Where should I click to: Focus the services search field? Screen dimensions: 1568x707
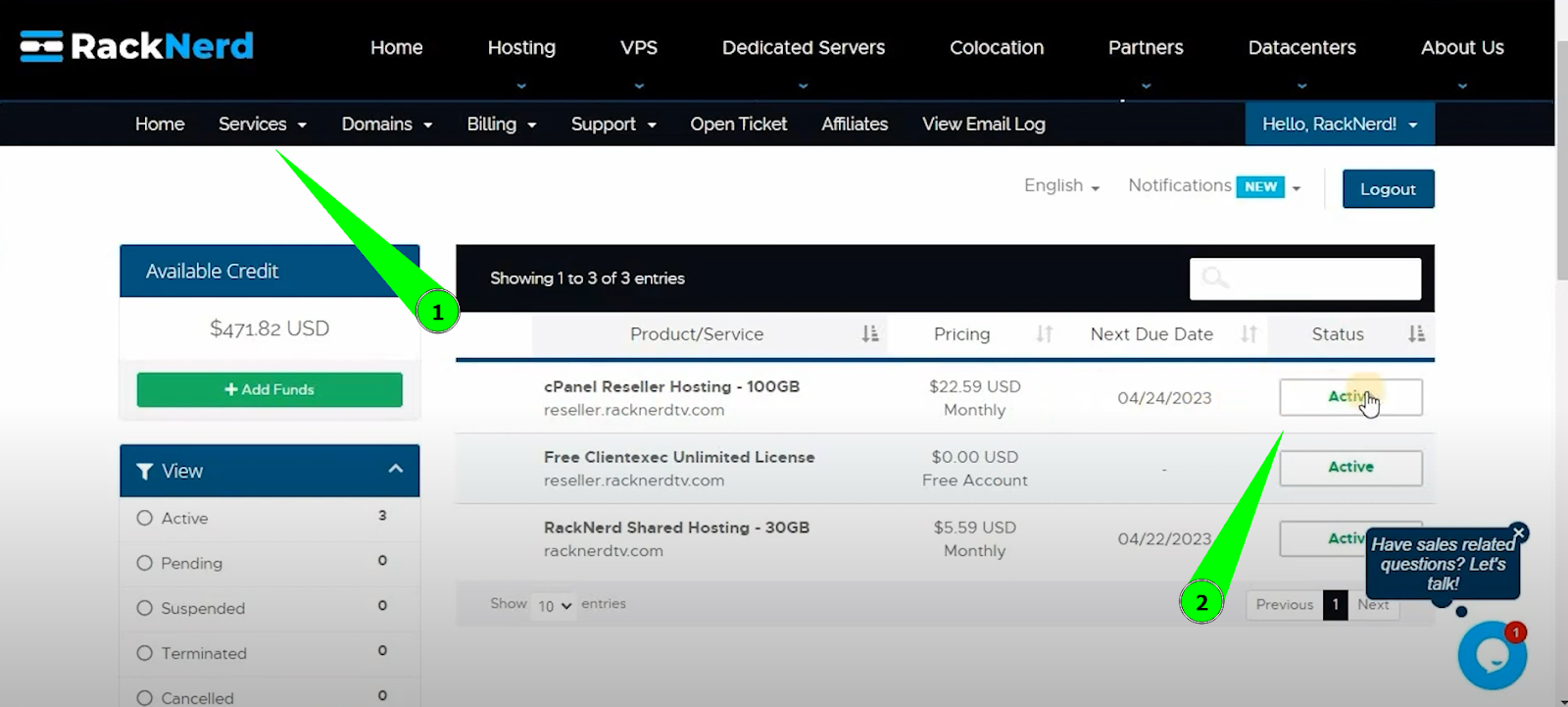tap(1305, 278)
